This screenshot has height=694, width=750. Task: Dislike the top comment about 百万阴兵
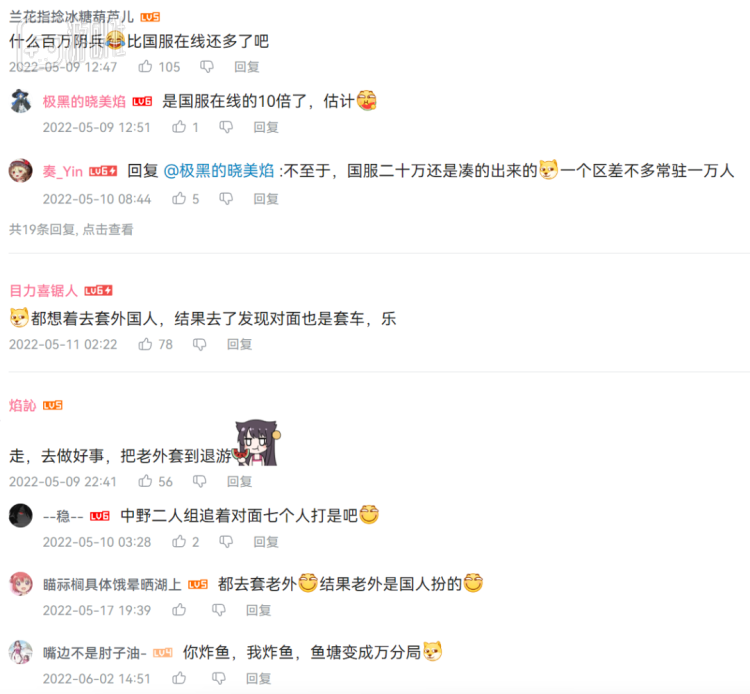(207, 66)
